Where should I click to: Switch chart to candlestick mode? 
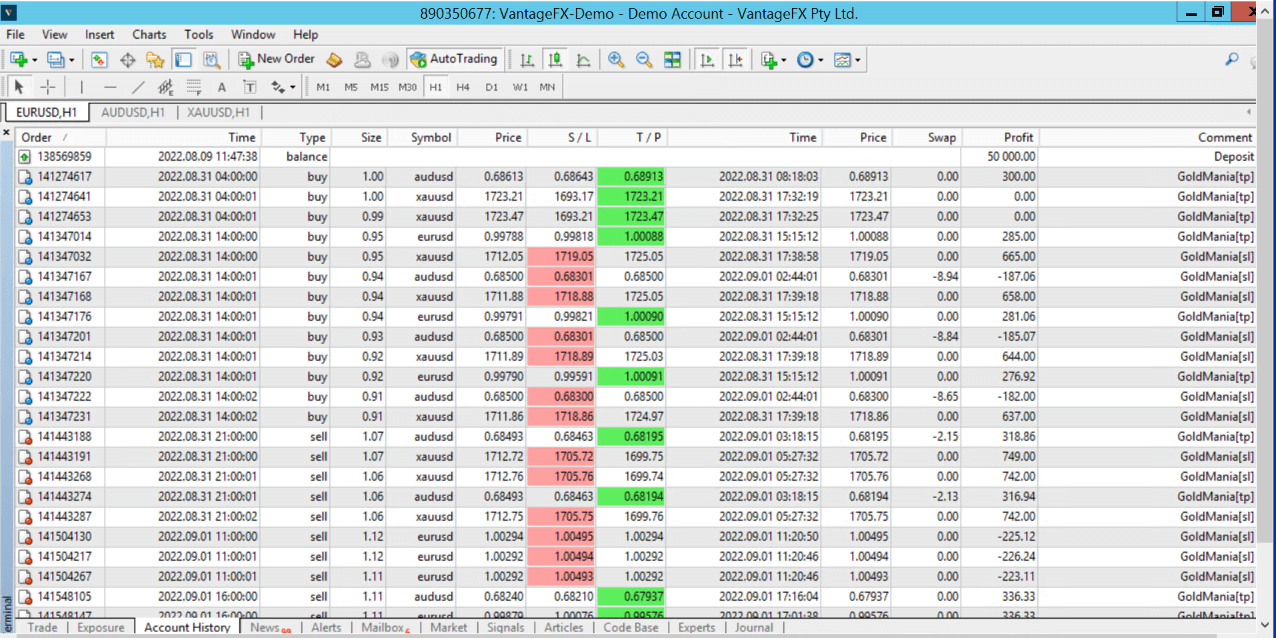pos(555,60)
